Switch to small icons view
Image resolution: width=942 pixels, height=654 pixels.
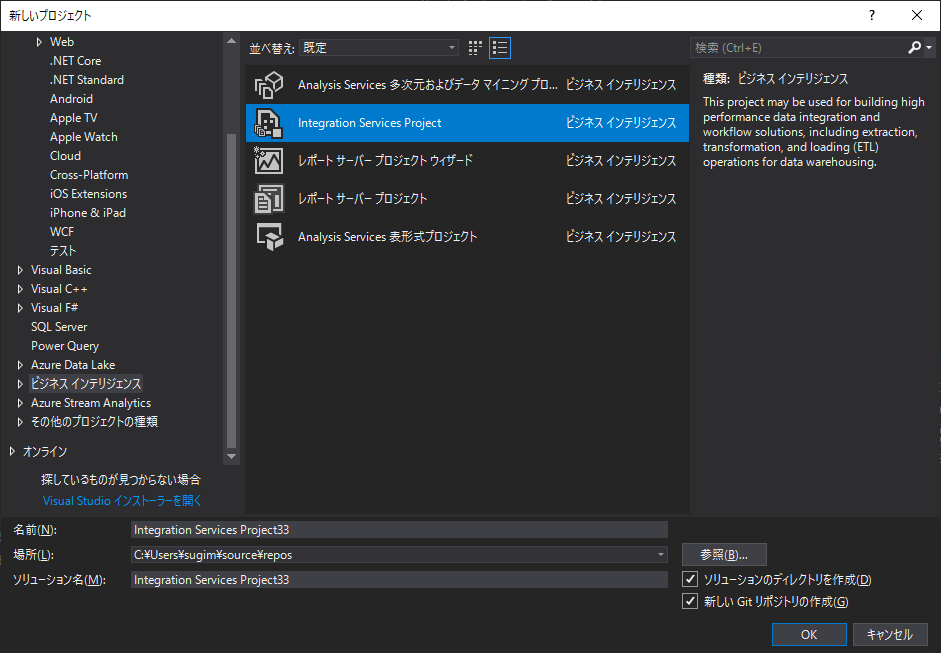coord(475,47)
